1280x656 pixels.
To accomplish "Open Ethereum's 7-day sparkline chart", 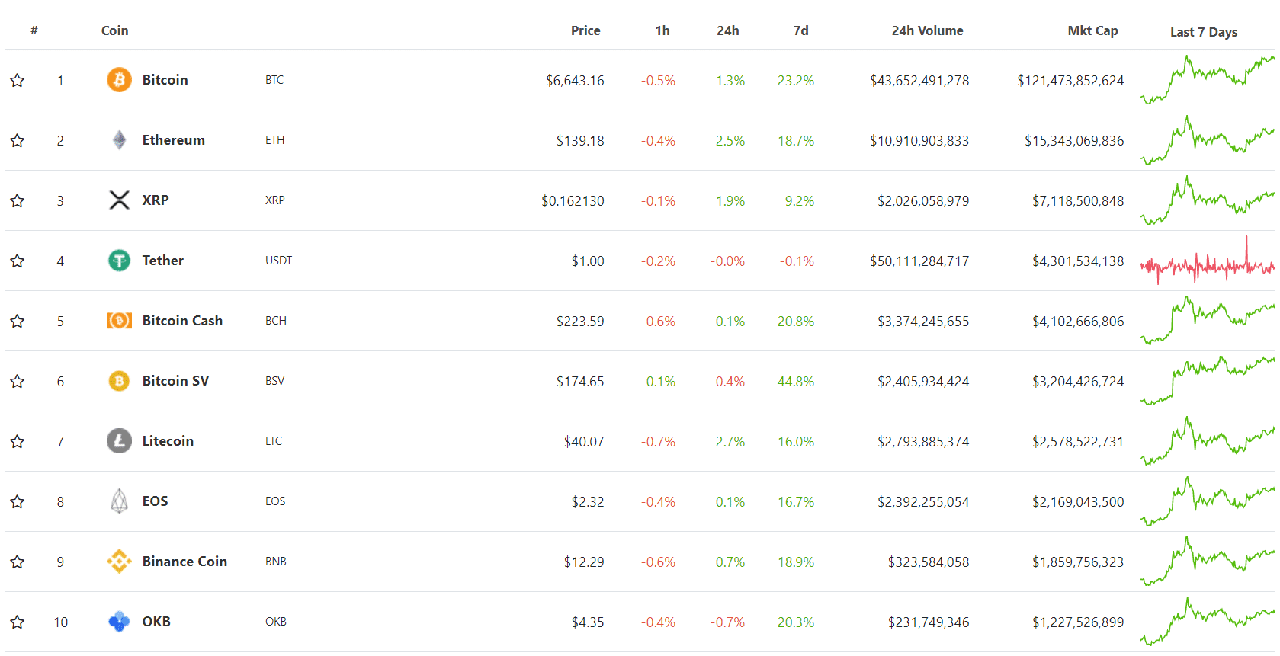I will (x=1207, y=140).
